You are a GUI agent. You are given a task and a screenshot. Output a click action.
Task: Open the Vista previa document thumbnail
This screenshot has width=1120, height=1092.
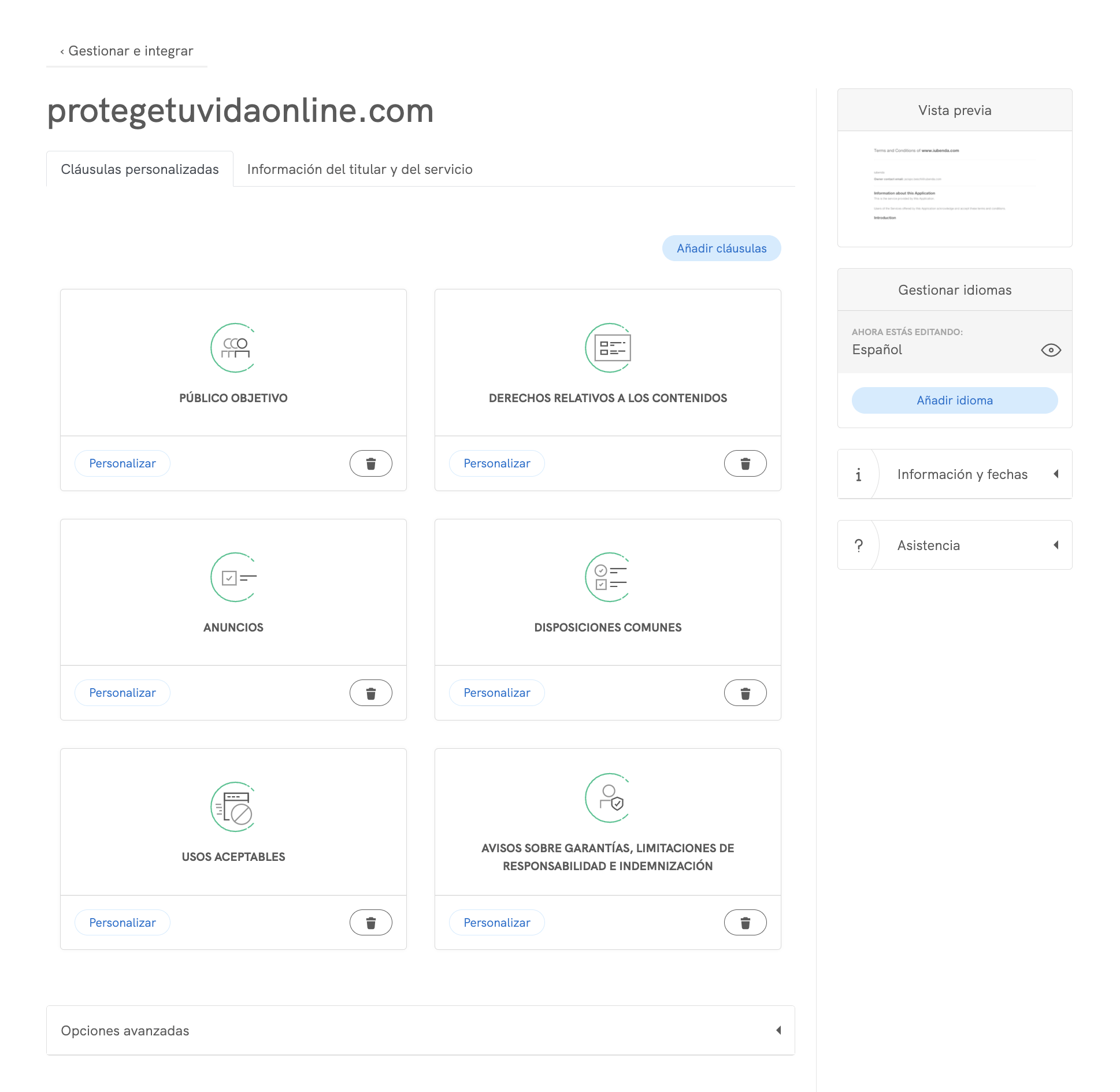pos(955,189)
